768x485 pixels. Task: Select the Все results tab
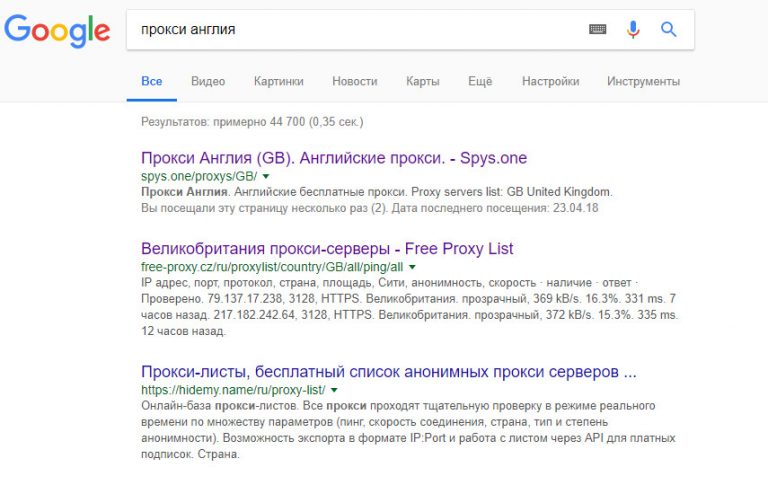152,81
